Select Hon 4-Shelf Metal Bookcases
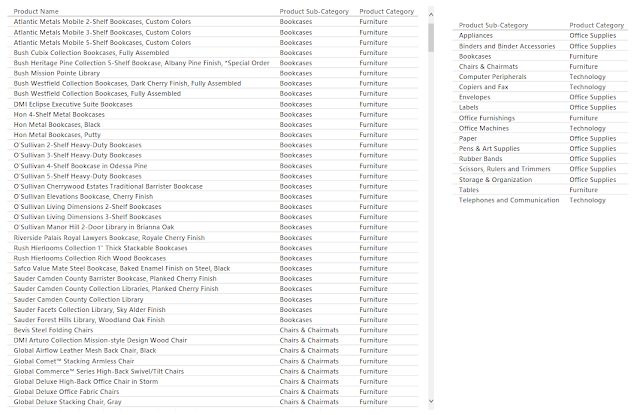The width and height of the screenshot is (640, 415). (59, 114)
